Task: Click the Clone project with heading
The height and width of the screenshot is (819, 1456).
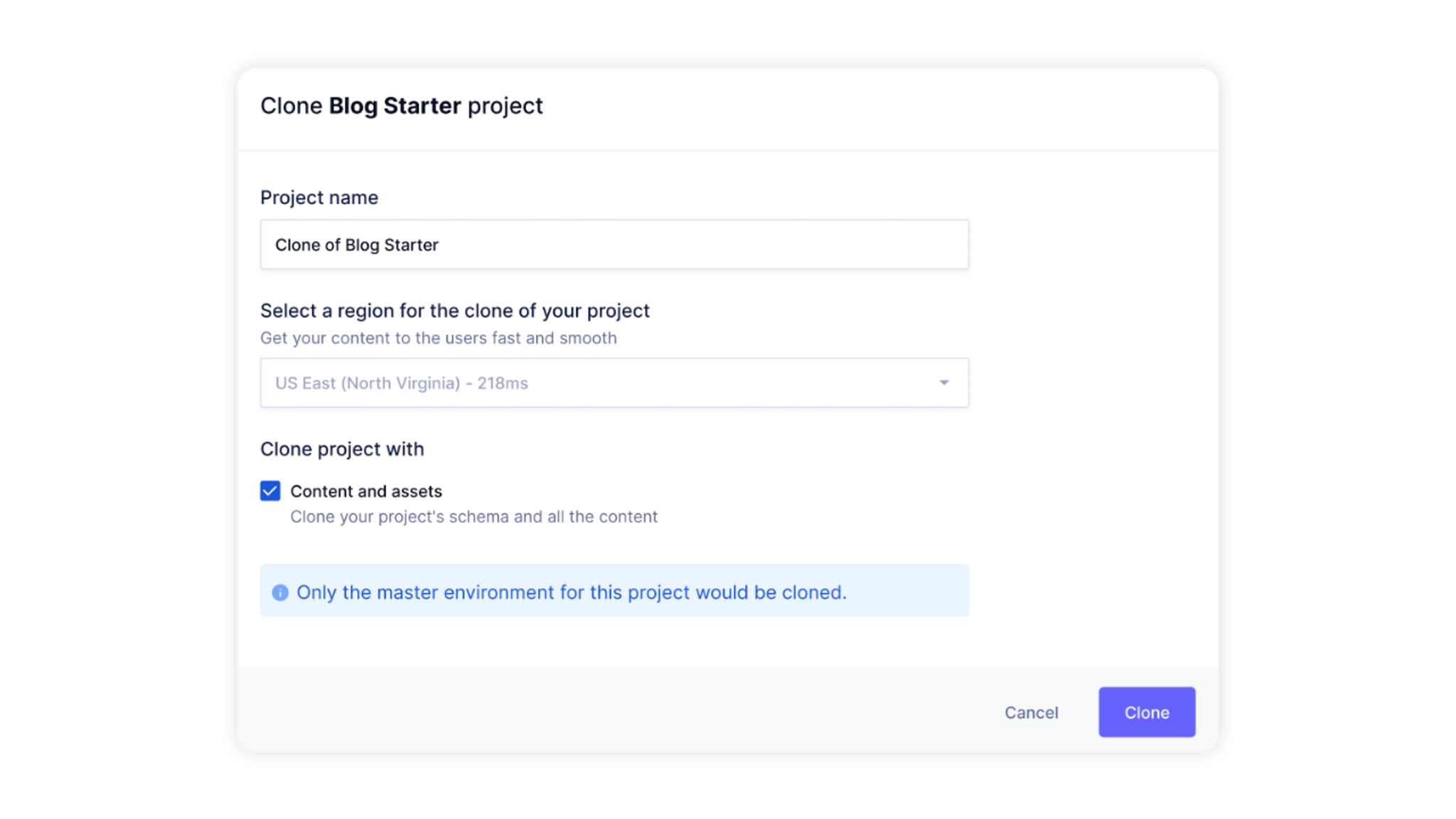Action: (342, 449)
